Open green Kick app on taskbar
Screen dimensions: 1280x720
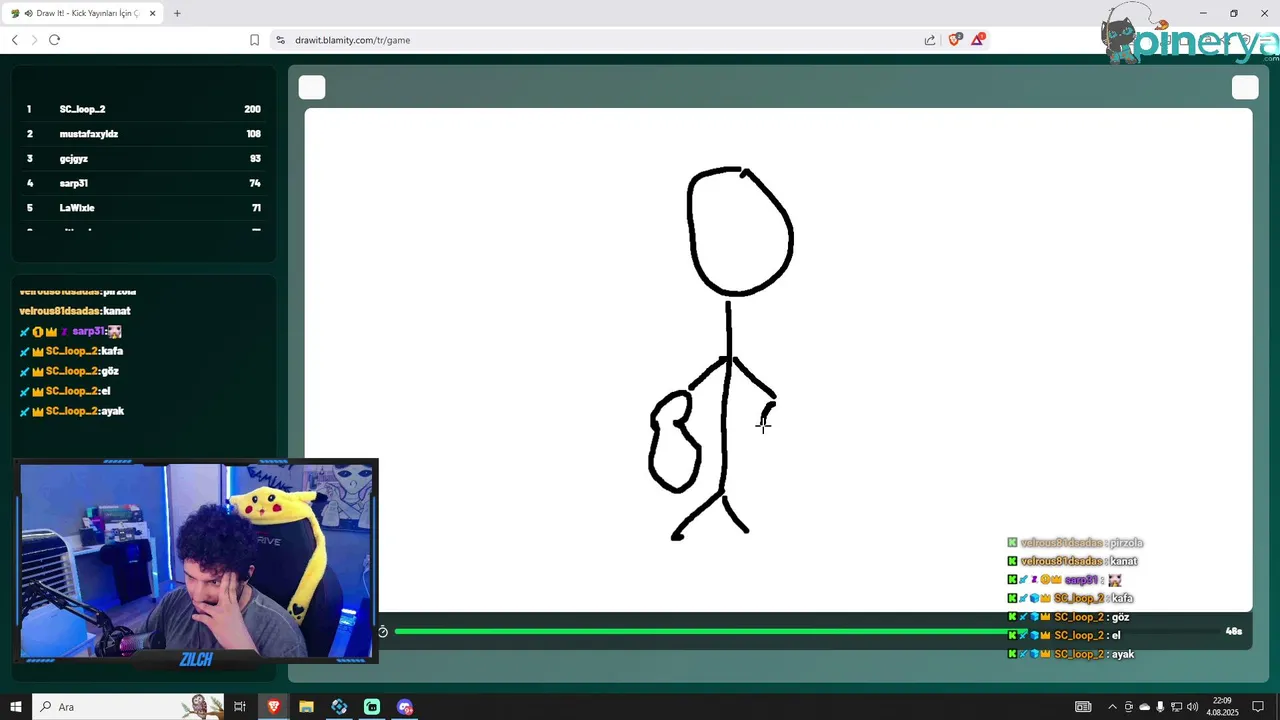point(372,707)
